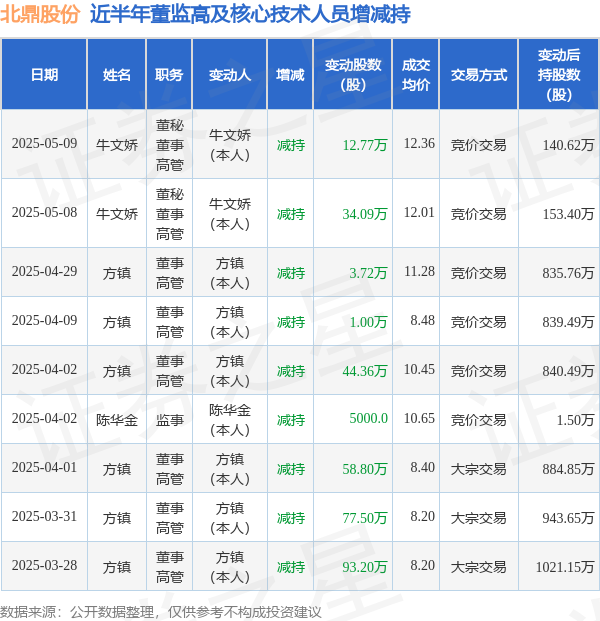The width and height of the screenshot is (600, 621).
Task: Click 董秘 董事 高管 in 2025-05-08 row
Action: (169, 214)
